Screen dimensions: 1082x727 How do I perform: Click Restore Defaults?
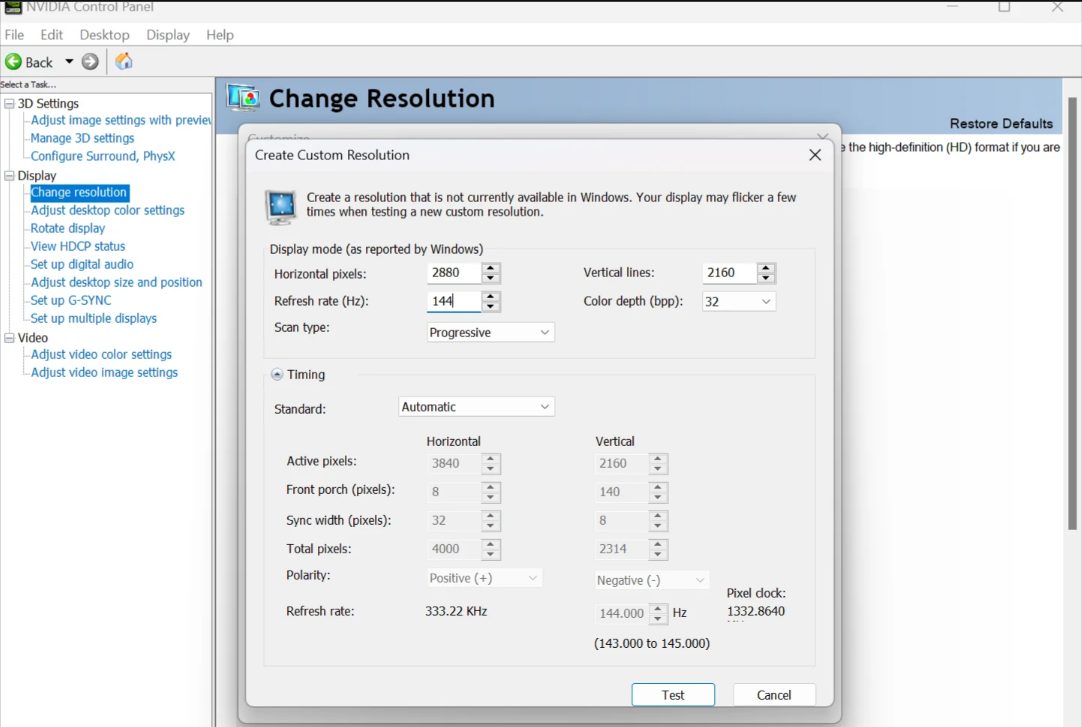click(x=1001, y=122)
